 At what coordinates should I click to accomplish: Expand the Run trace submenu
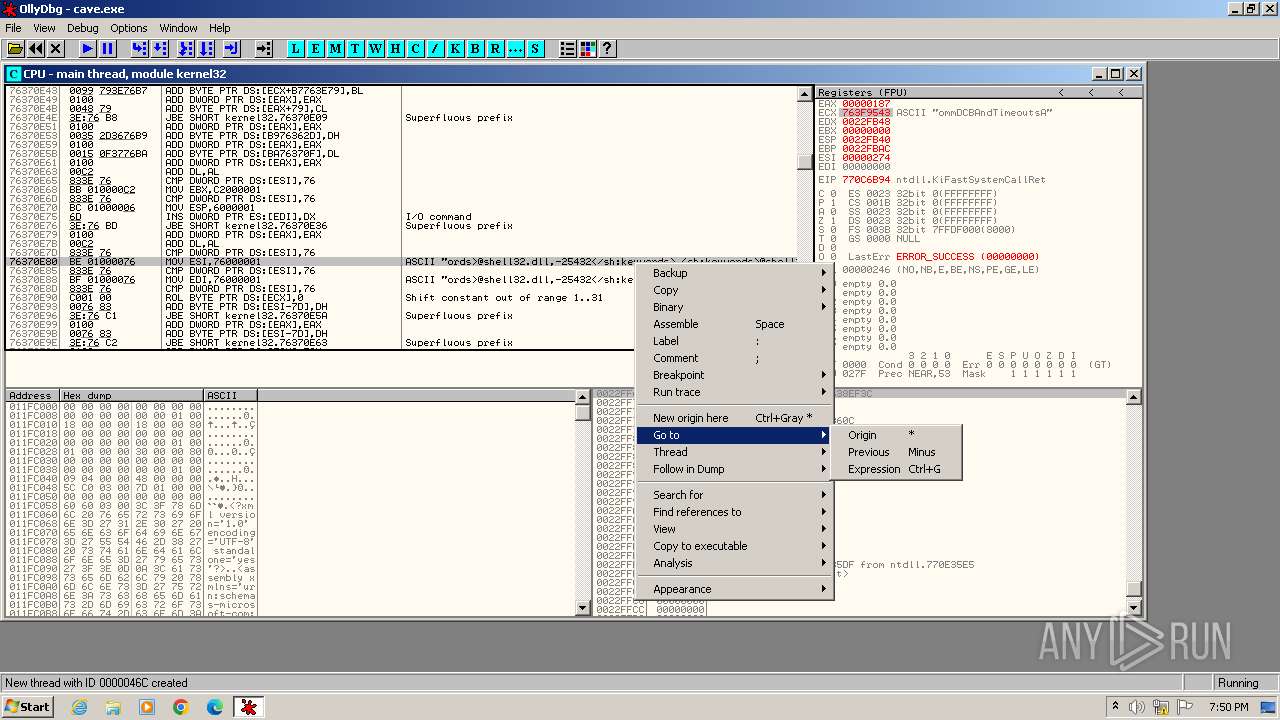[735, 392]
